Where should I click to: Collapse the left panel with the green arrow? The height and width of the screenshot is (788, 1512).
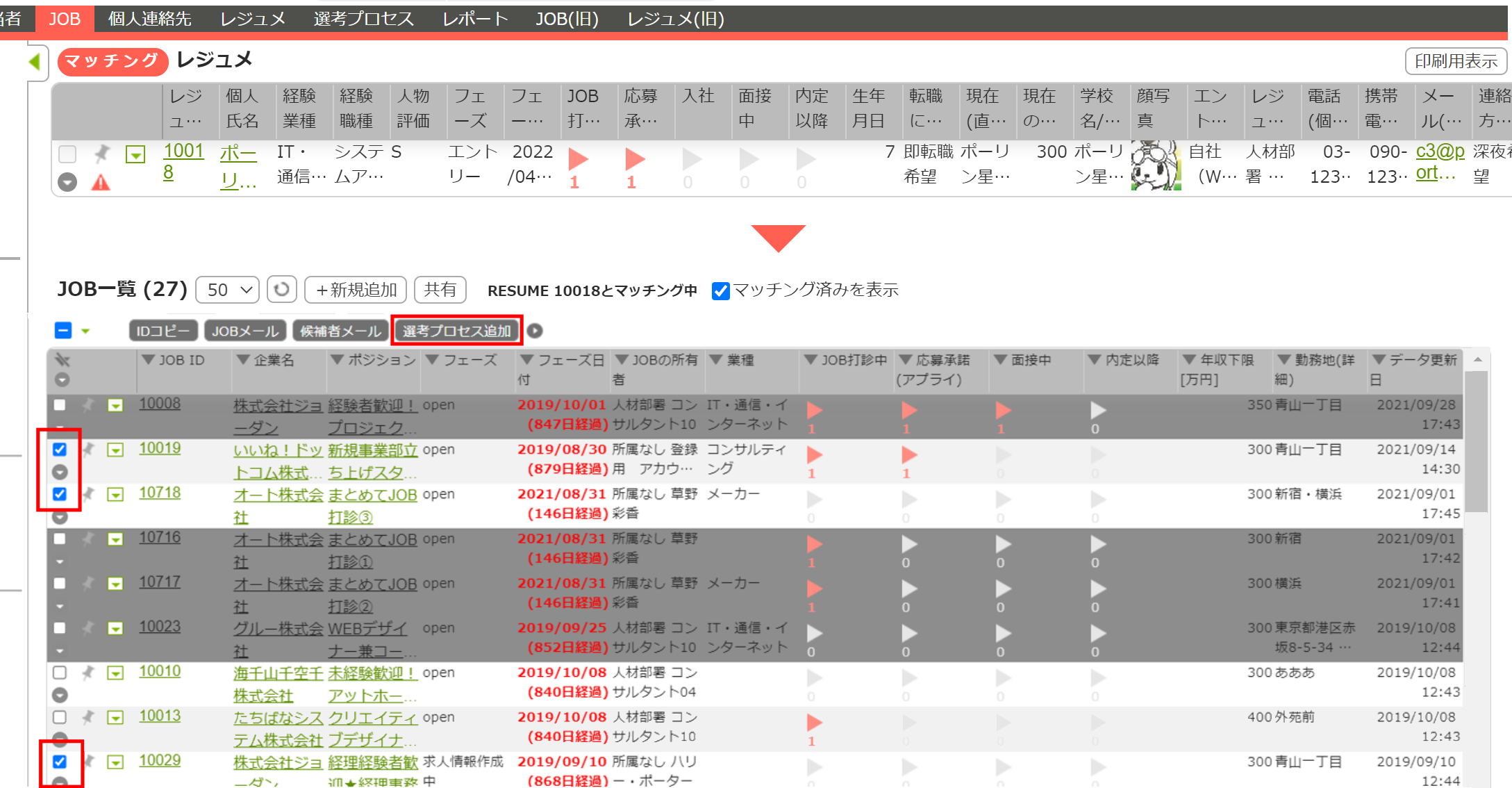34,61
